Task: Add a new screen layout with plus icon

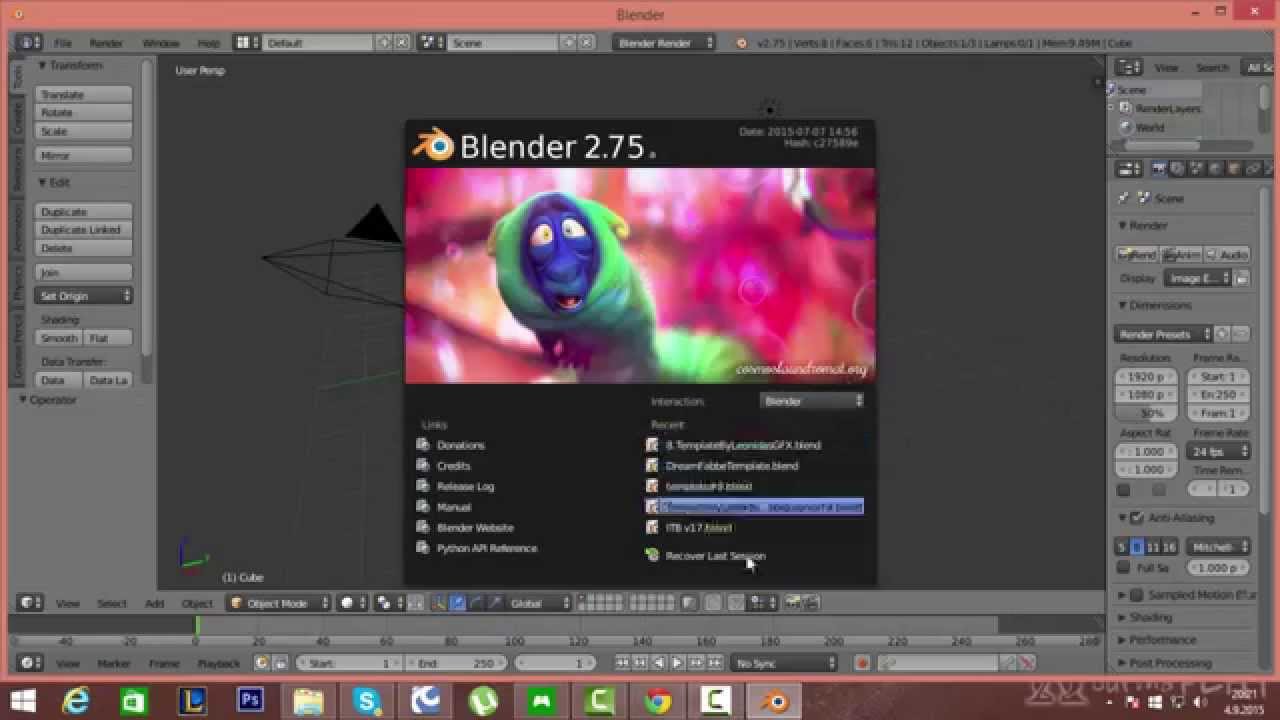Action: 384,43
